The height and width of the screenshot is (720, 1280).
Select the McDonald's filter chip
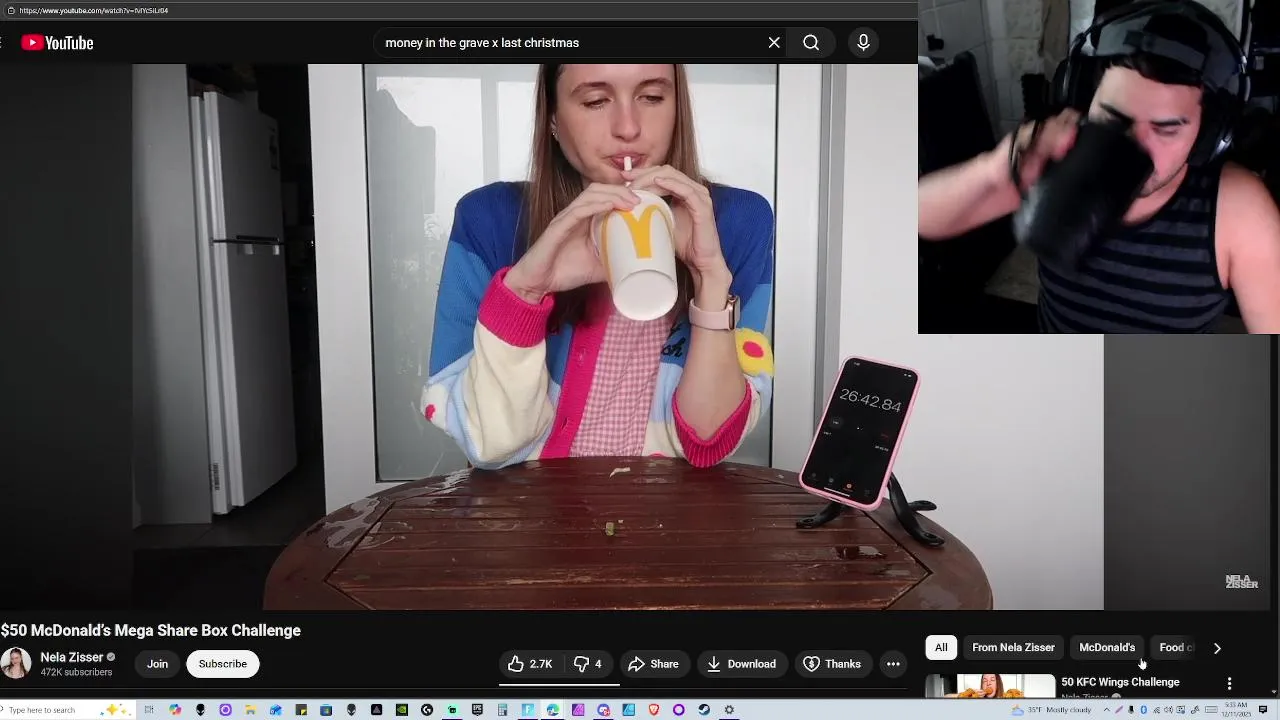1107,648
